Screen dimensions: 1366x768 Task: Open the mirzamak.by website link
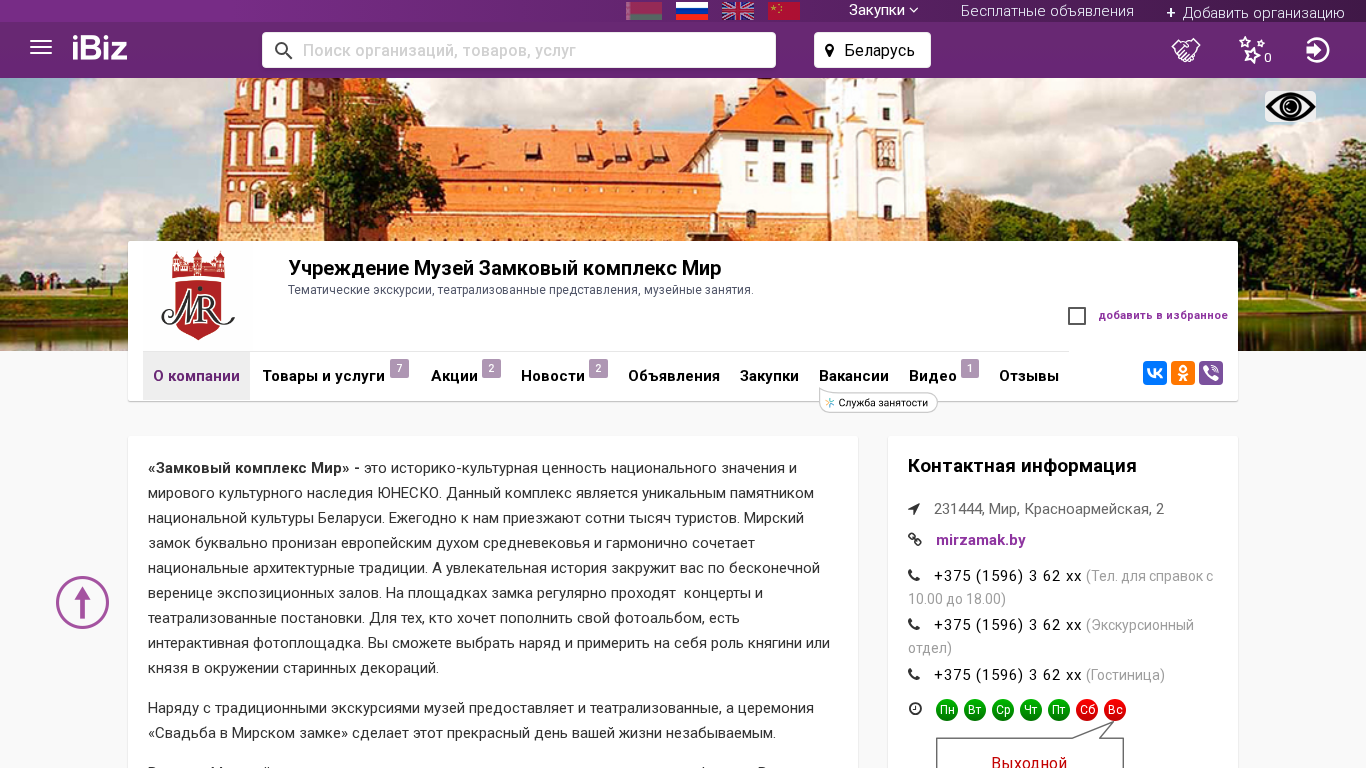(980, 540)
